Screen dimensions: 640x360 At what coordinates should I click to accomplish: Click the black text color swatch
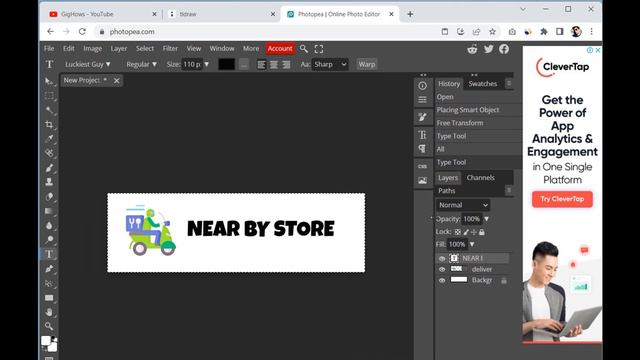[227, 64]
